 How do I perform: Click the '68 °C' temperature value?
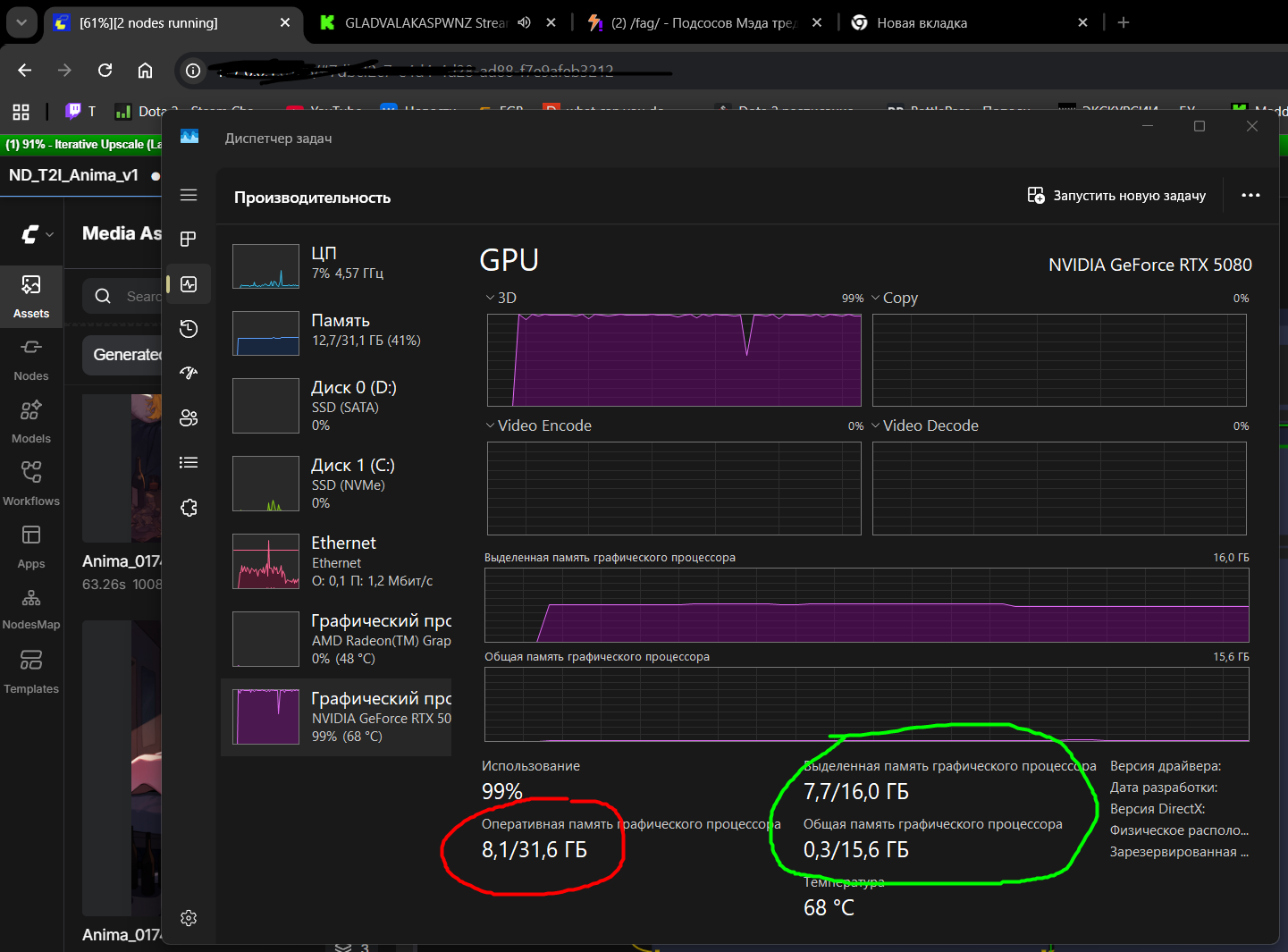[829, 908]
